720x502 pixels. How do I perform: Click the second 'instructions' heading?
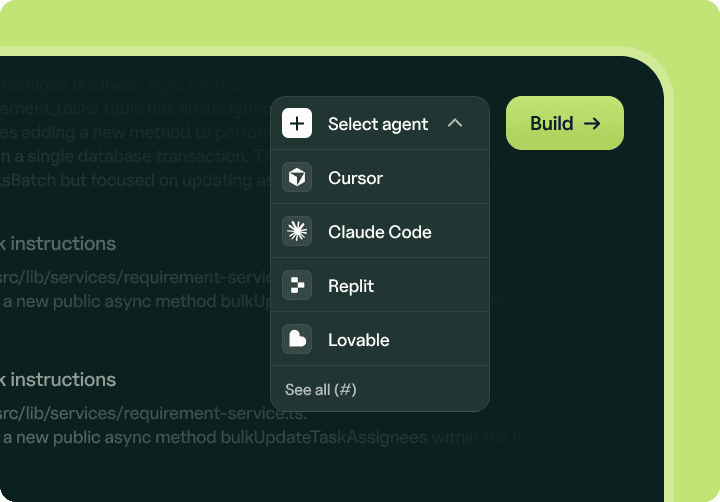coord(63,379)
